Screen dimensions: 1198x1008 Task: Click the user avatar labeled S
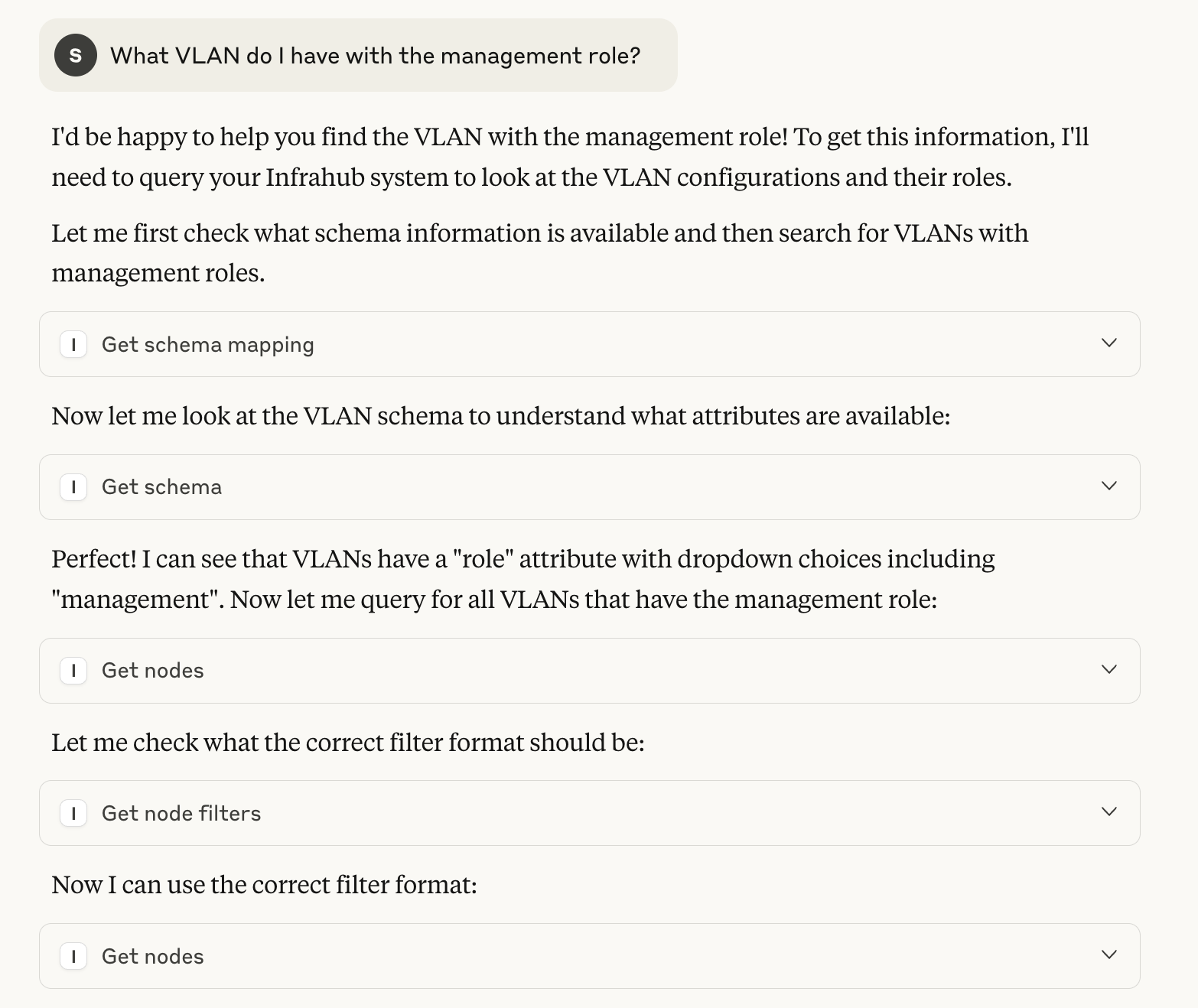[x=75, y=55]
